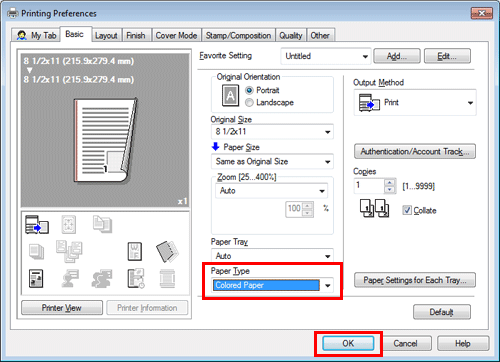Screen dimensions: 500x362
Task: Switch to the Quality tab
Action: pos(291,35)
